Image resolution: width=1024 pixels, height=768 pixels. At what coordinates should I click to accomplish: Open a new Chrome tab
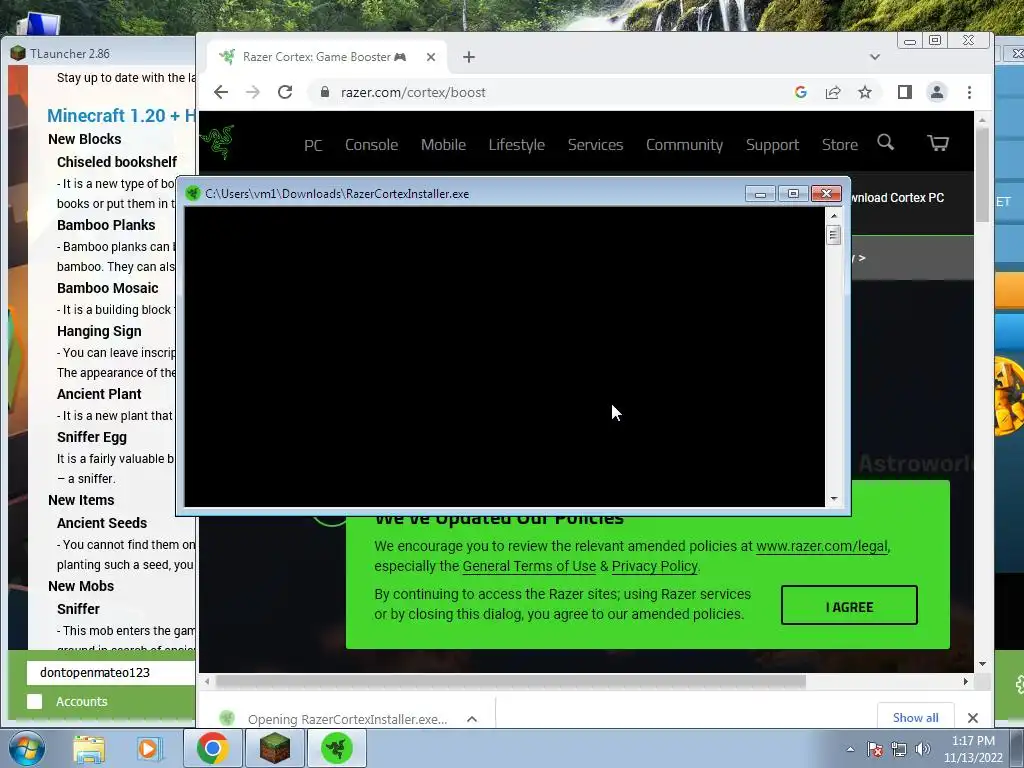click(468, 57)
